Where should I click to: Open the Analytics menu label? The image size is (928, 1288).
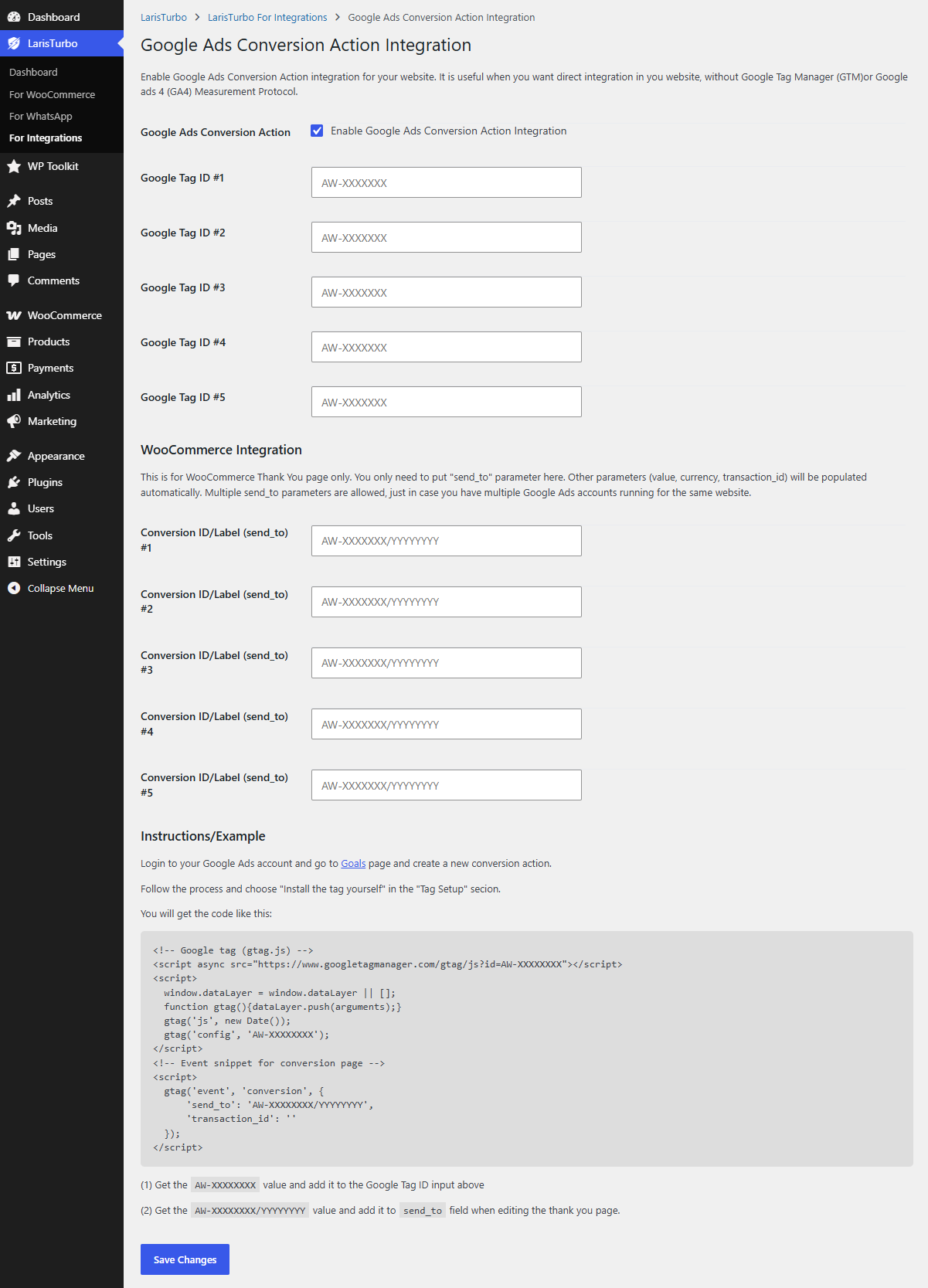pyautogui.click(x=49, y=395)
